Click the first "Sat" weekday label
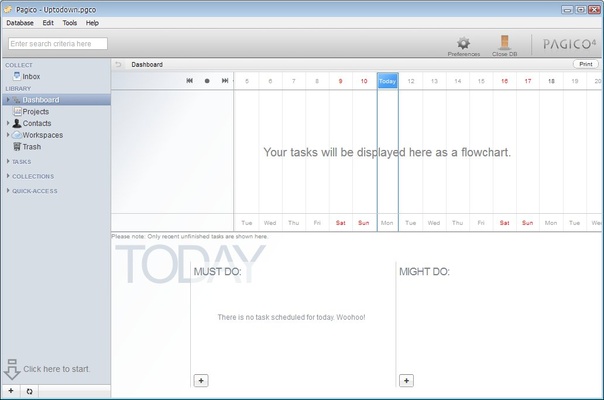604x400 pixels. [341, 223]
